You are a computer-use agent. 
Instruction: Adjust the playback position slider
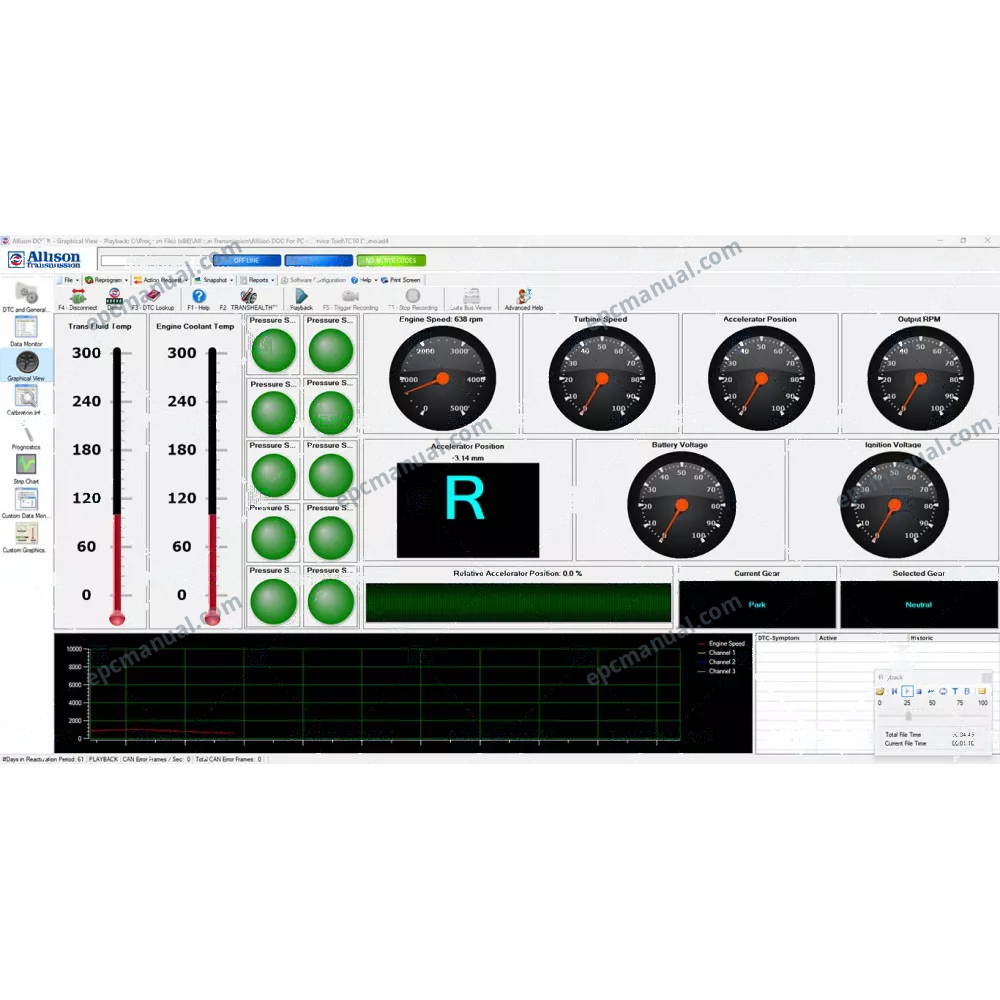coord(909,716)
